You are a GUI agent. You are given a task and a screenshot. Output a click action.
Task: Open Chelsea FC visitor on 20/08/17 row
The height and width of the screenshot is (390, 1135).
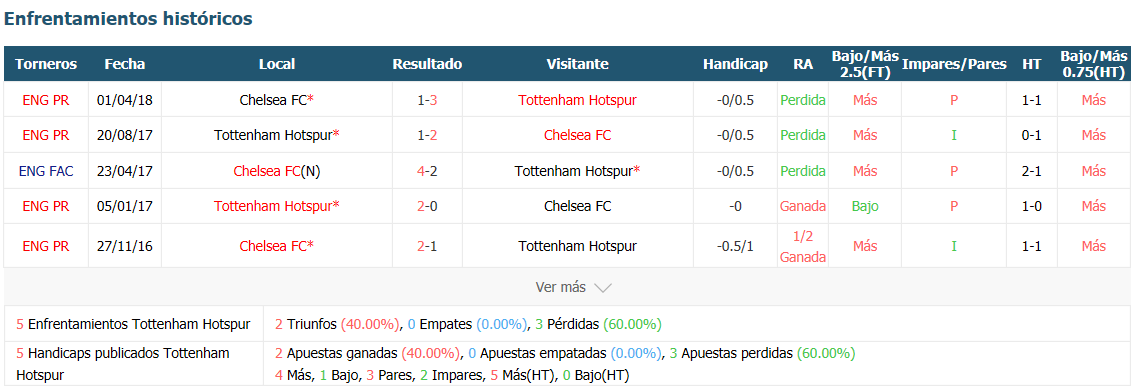(x=577, y=135)
